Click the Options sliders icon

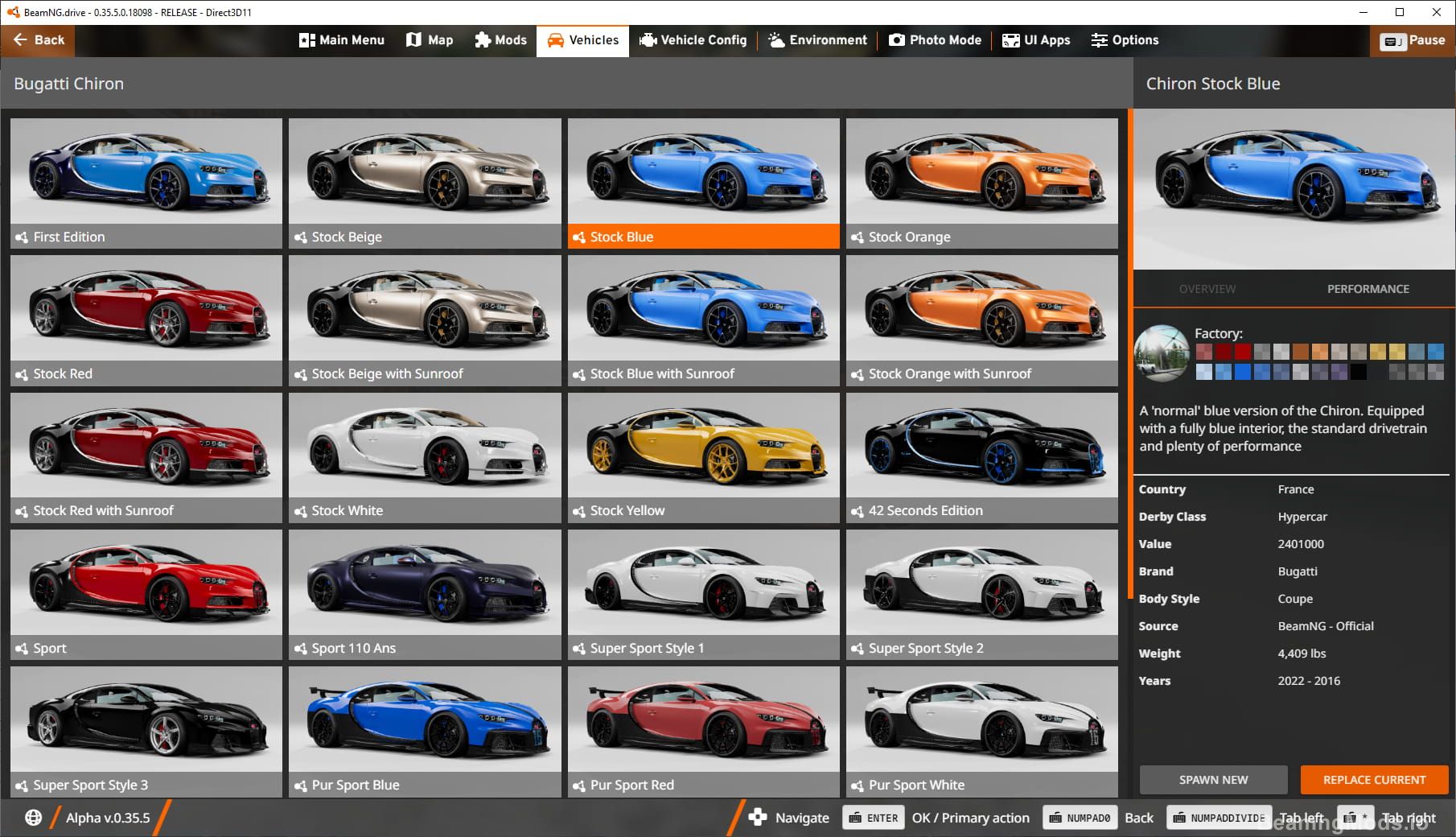[x=1099, y=40]
